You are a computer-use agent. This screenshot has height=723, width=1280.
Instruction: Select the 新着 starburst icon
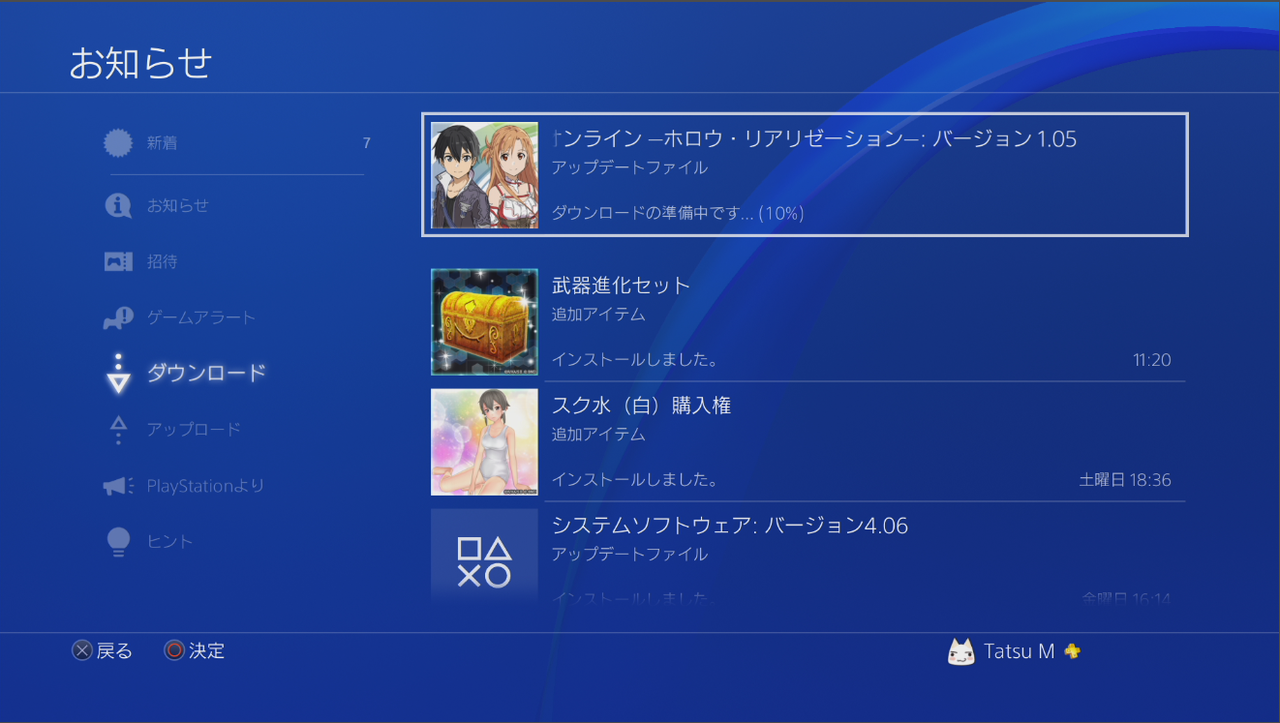tap(118, 143)
